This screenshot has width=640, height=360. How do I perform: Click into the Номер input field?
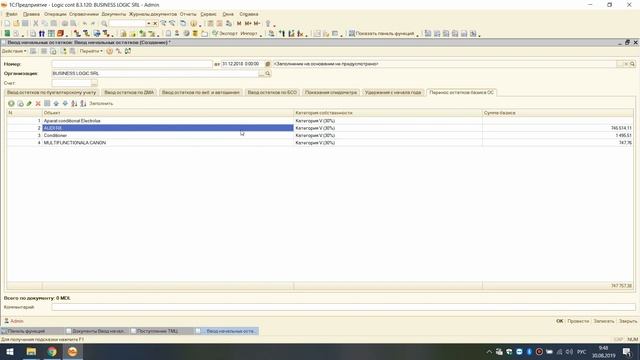click(x=132, y=64)
